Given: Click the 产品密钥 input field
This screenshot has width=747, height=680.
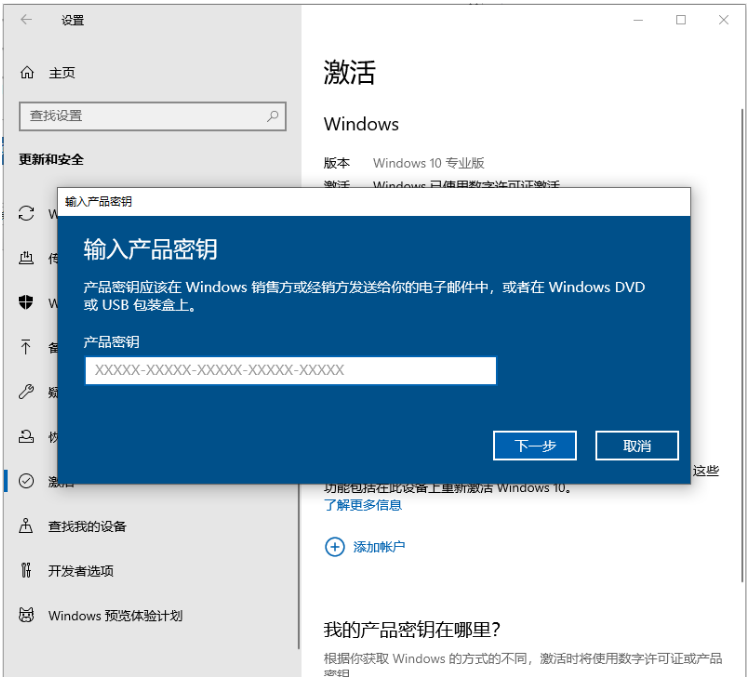Looking at the screenshot, I should coord(290,370).
